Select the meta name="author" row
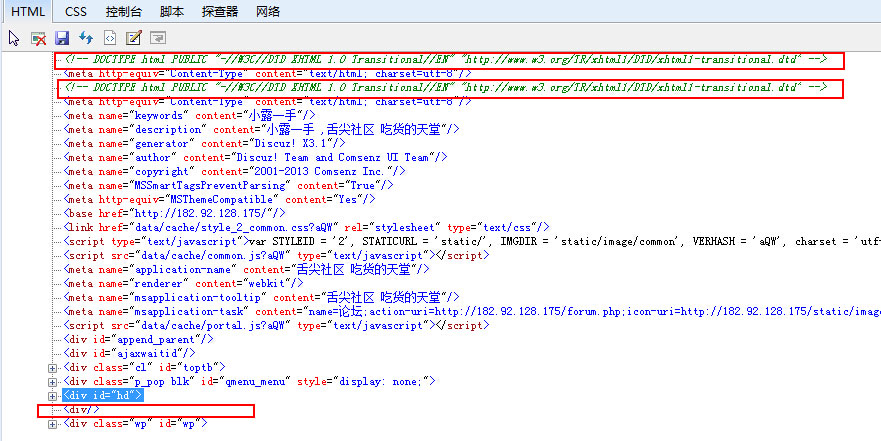This screenshot has width=881, height=441. coord(256,157)
